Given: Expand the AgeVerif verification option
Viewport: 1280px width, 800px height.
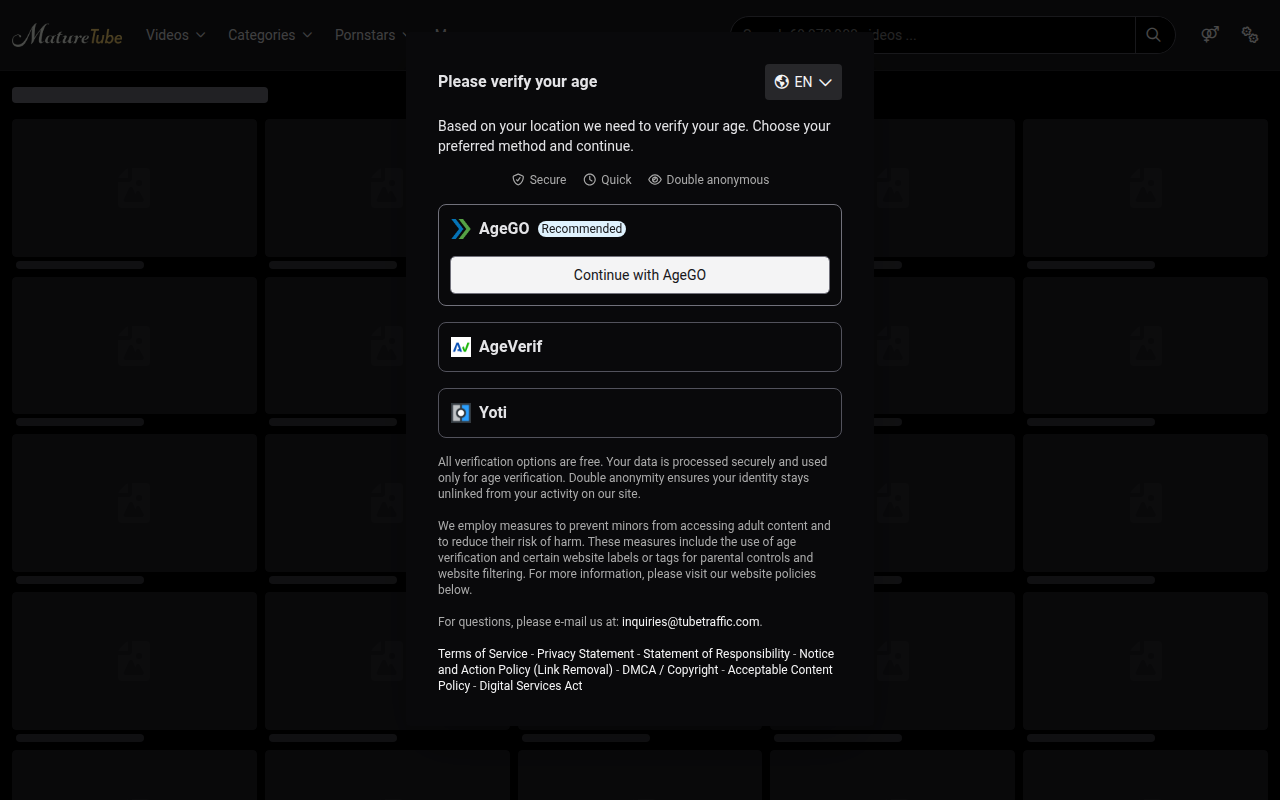Looking at the screenshot, I should click(640, 347).
